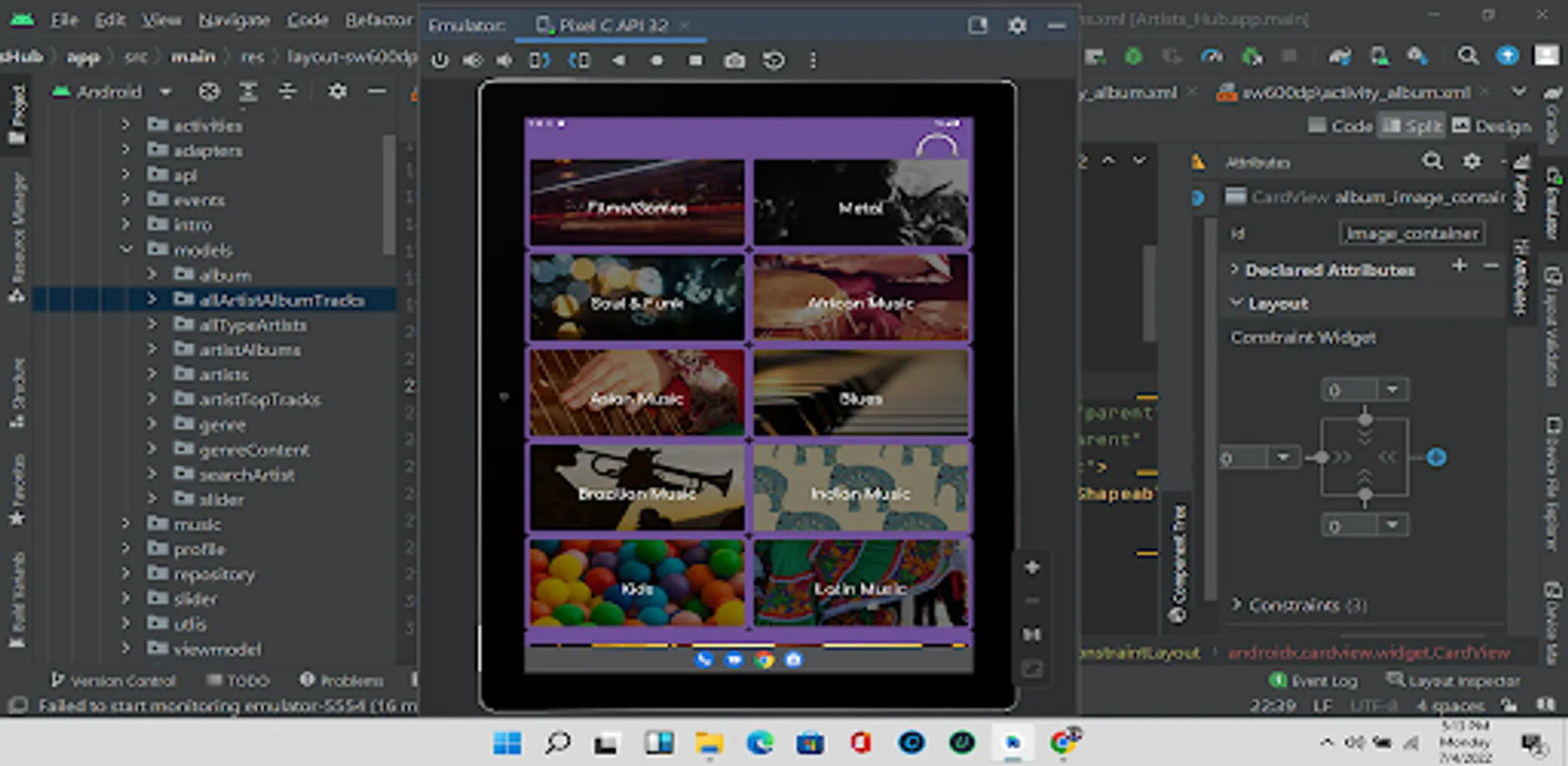Image resolution: width=1568 pixels, height=766 pixels.
Task: Take an emulator screenshot with camera icon
Action: coord(734,60)
